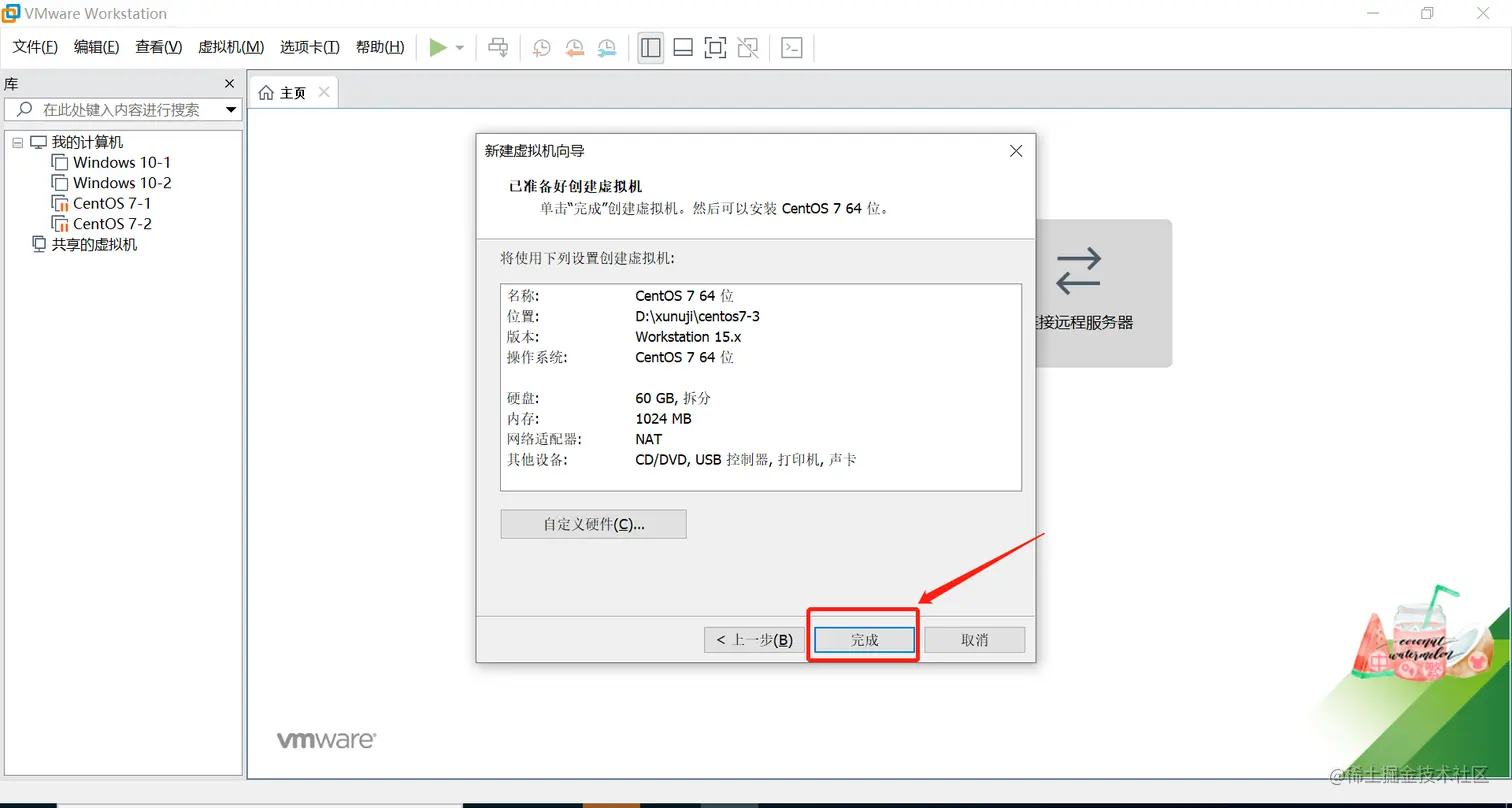Viewport: 1512px width, 808px height.
Task: Click the console view icon
Action: tap(792, 47)
